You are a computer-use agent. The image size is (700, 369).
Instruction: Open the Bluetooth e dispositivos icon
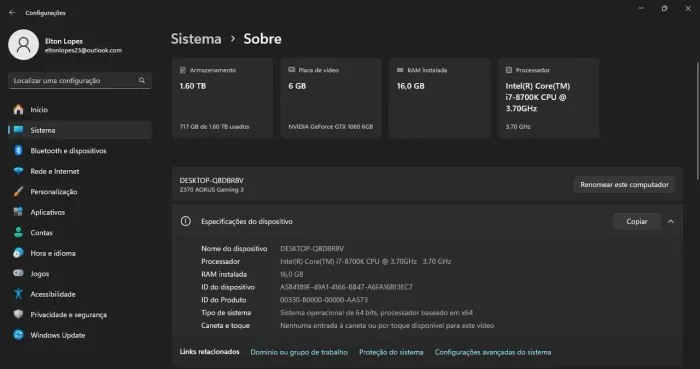(18, 150)
